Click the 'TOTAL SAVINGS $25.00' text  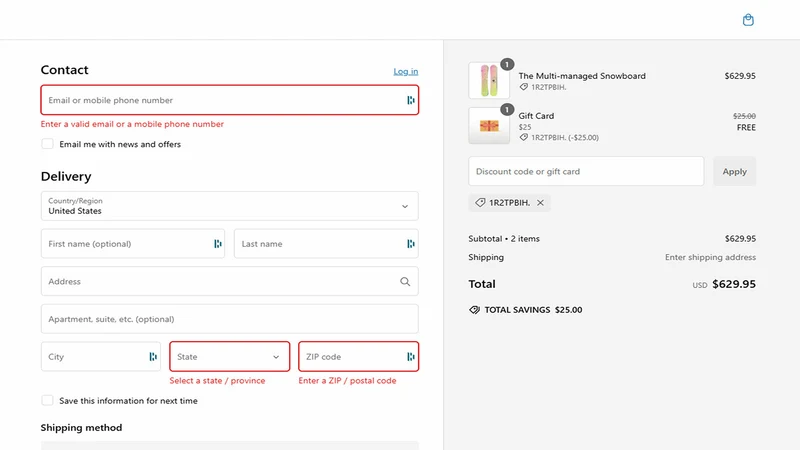(x=533, y=310)
